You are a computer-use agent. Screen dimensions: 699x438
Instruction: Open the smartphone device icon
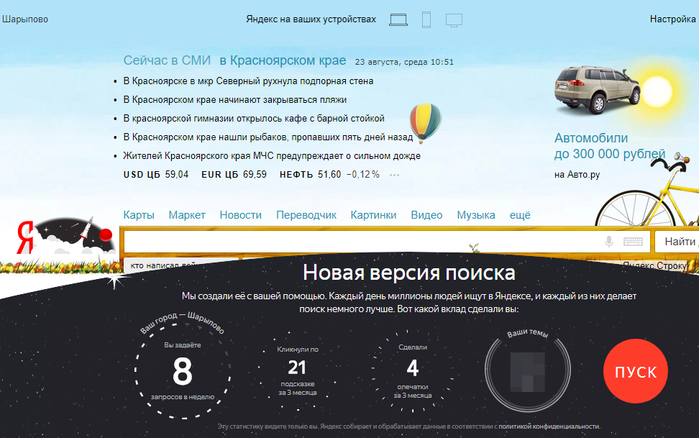[427, 20]
